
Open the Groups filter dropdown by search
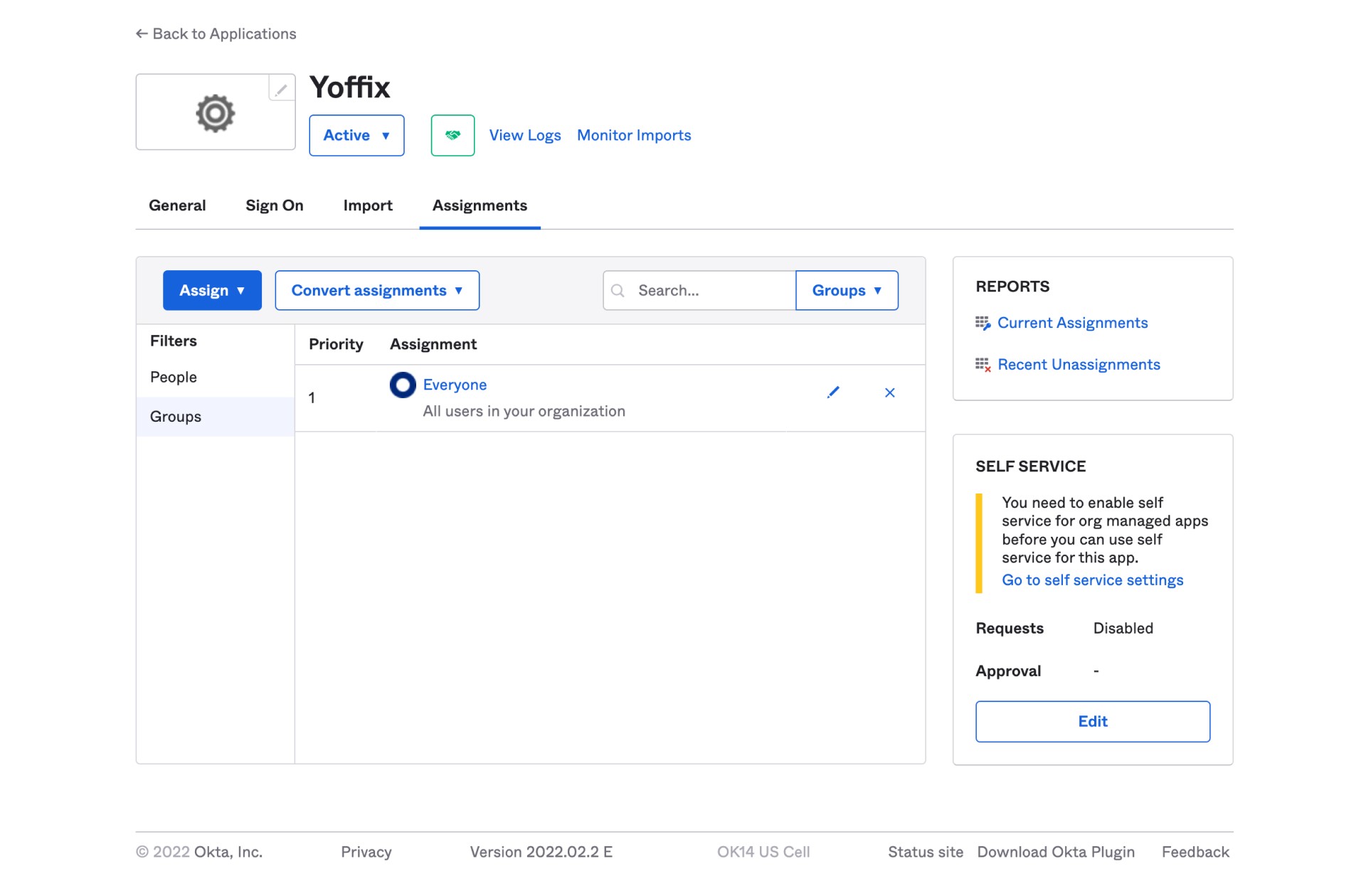point(847,290)
